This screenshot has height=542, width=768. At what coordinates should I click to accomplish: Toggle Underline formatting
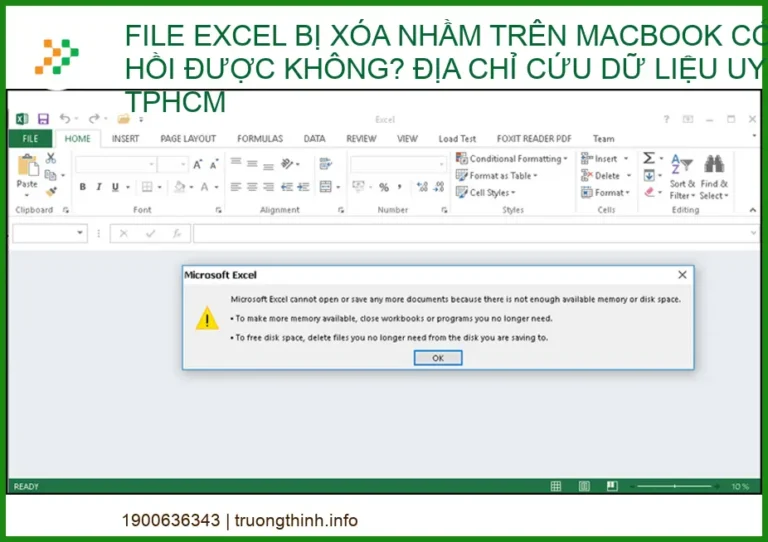115,187
